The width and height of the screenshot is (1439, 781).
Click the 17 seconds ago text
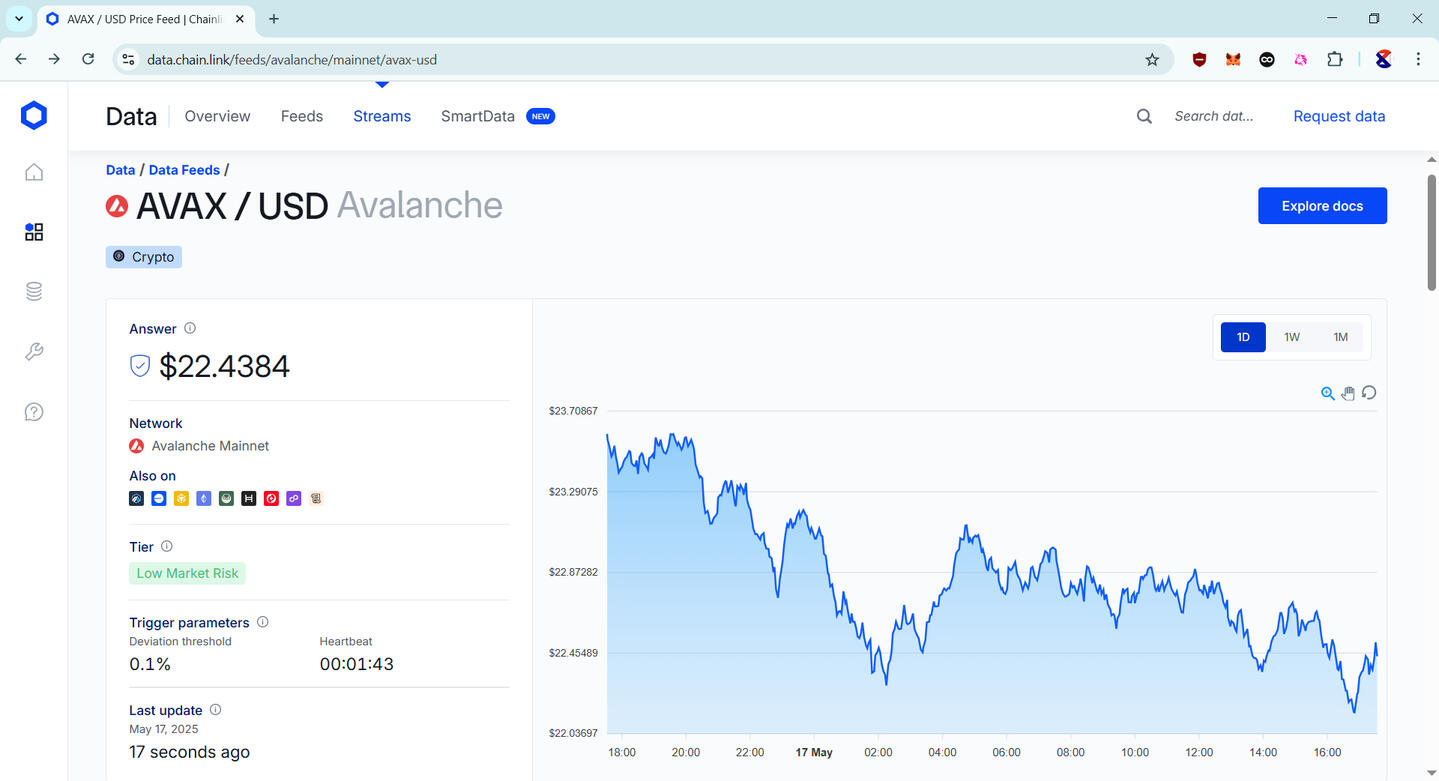(190, 752)
